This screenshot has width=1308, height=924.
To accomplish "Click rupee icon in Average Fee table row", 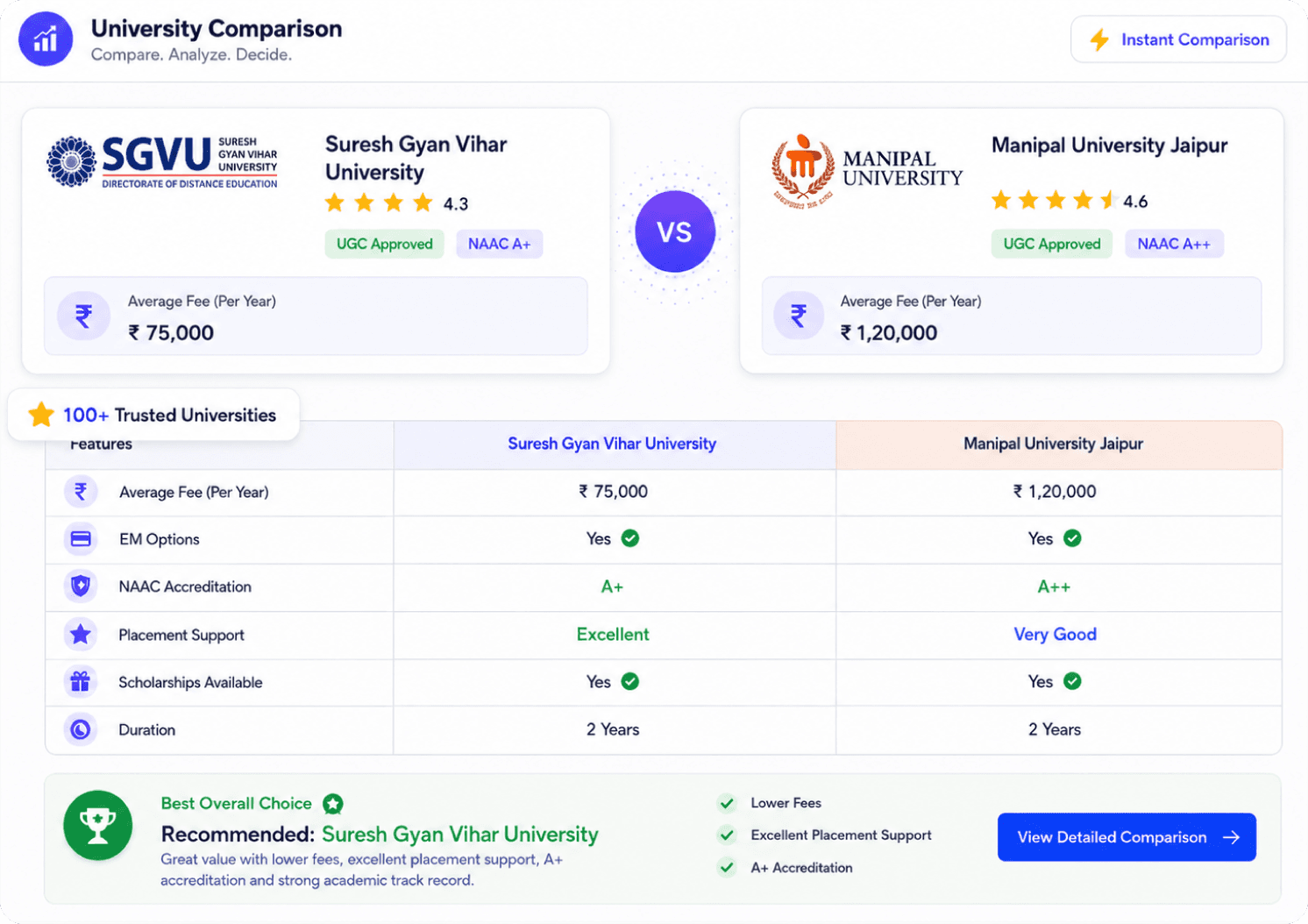I will point(81,492).
